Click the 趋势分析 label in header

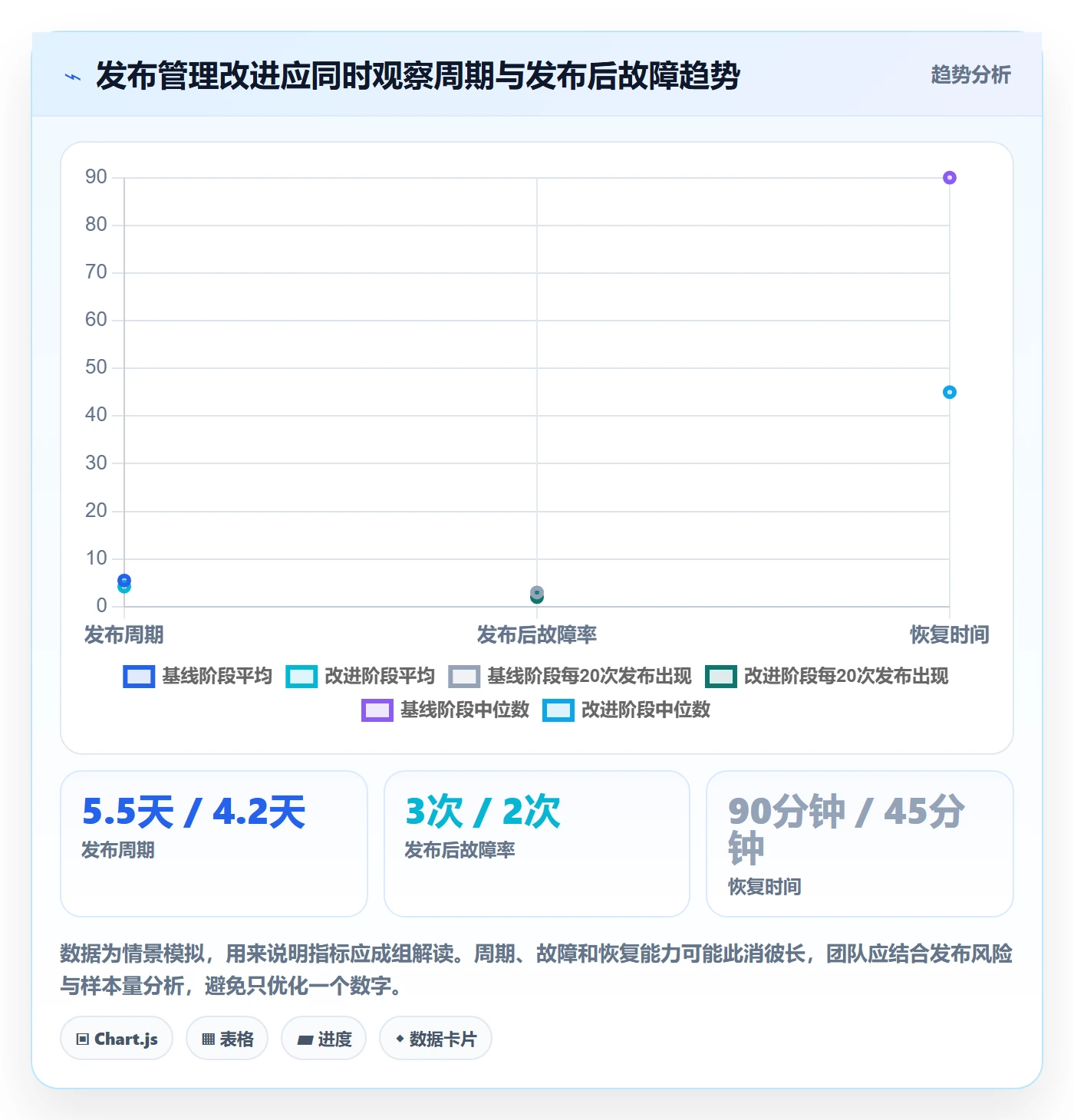(x=970, y=75)
